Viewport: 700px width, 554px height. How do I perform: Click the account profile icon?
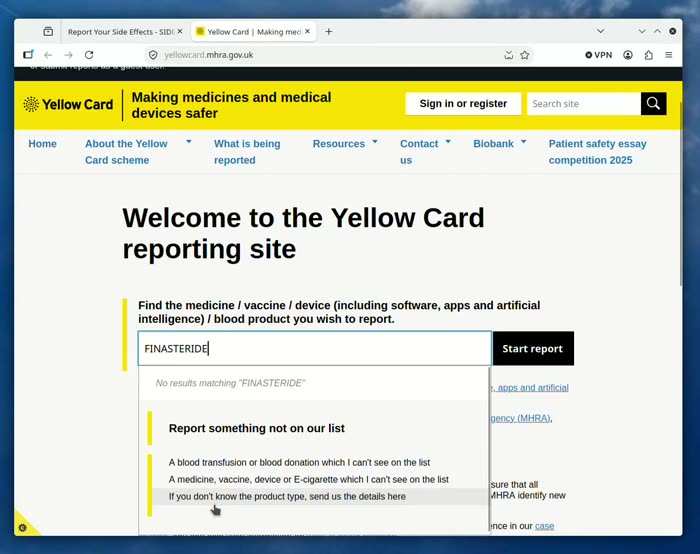point(628,55)
